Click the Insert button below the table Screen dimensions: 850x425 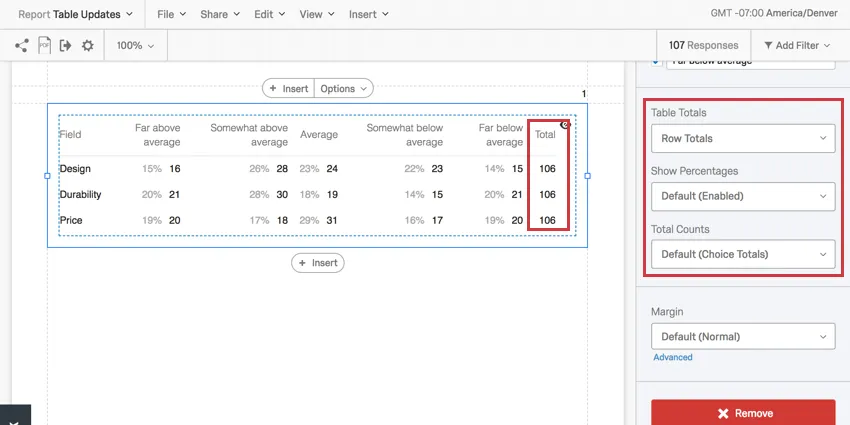(x=318, y=263)
